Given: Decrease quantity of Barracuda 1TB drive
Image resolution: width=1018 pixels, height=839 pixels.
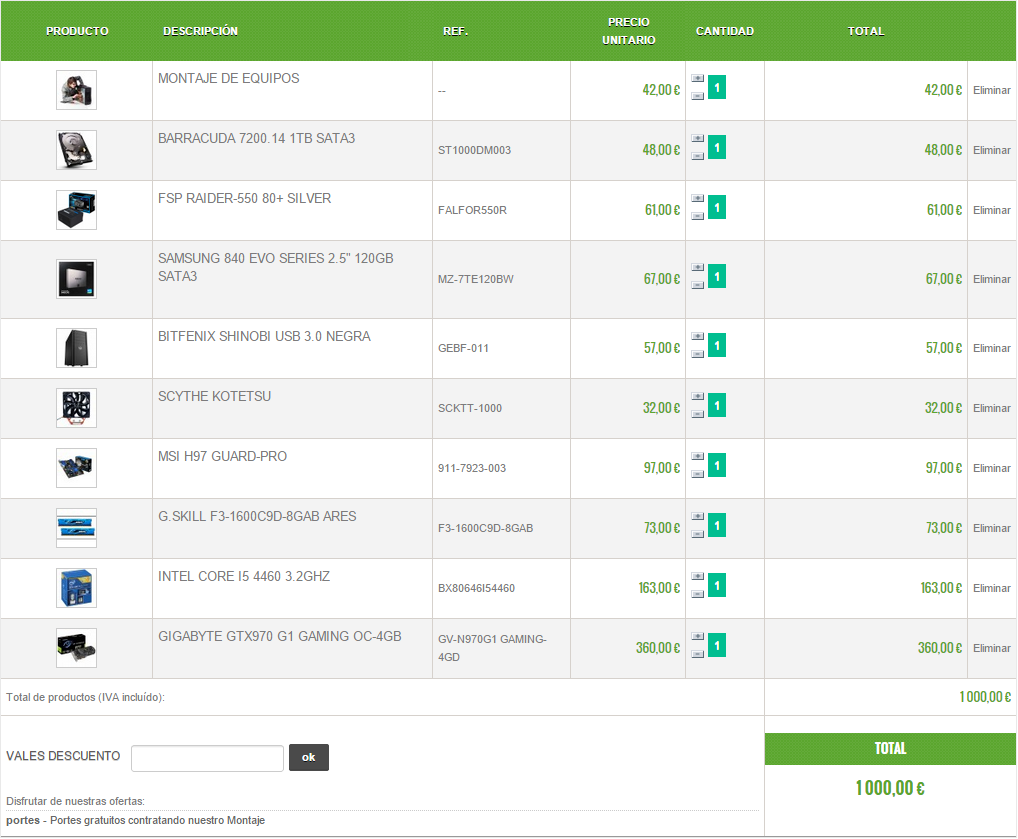Looking at the screenshot, I should point(697,156).
